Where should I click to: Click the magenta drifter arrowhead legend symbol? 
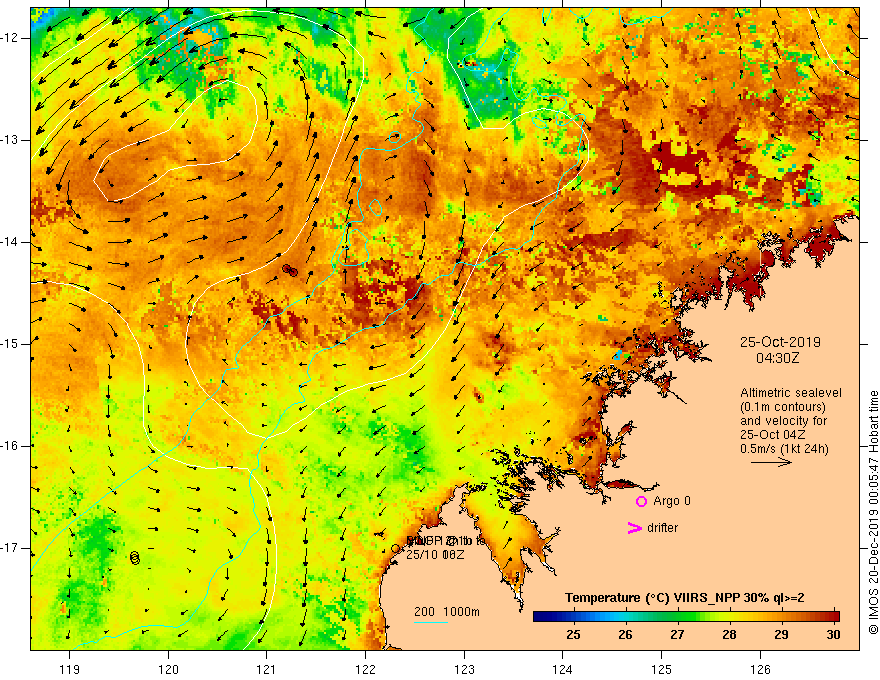pyautogui.click(x=634, y=528)
